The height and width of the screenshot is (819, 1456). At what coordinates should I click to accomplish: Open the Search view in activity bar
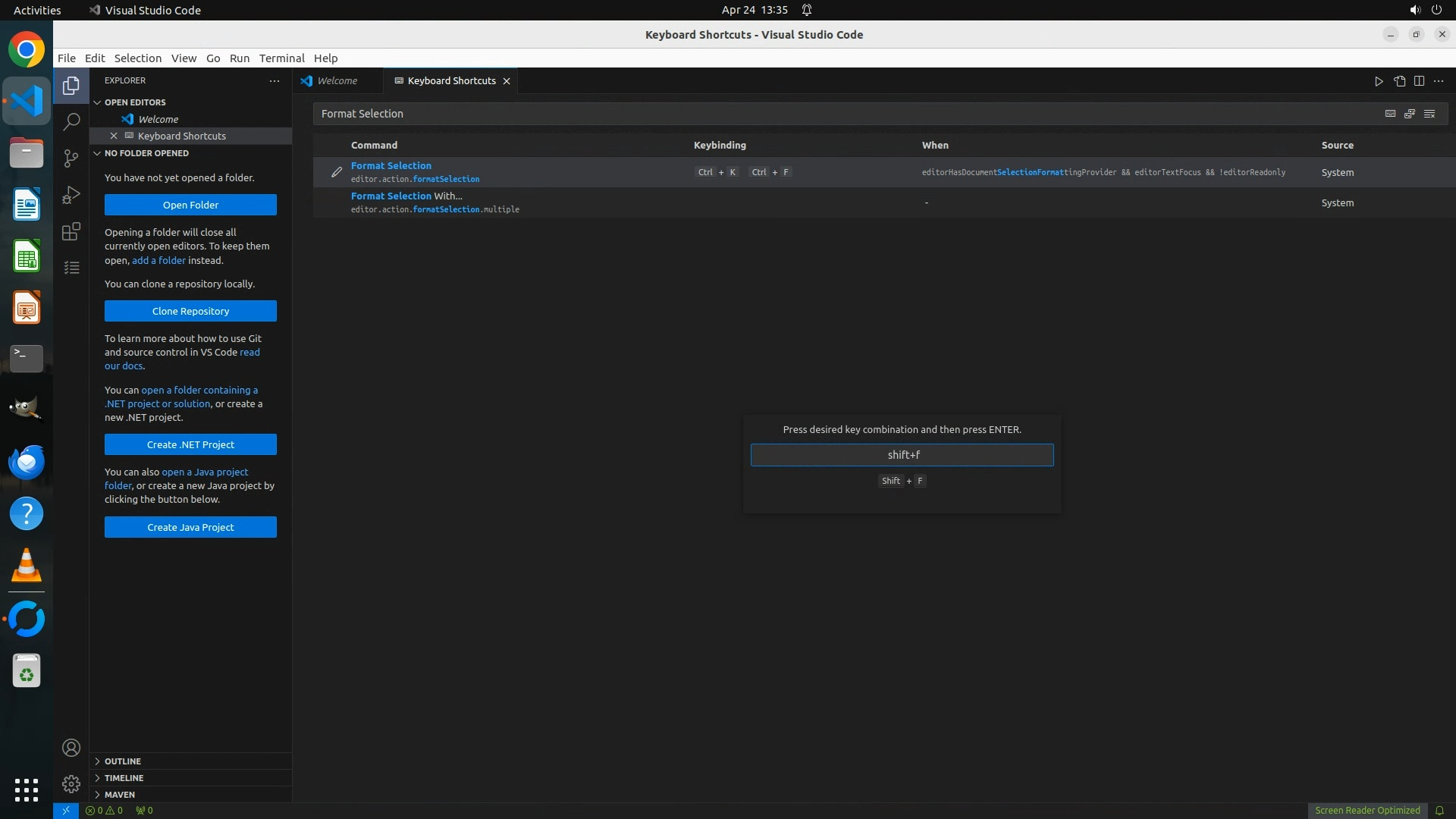coord(71,121)
